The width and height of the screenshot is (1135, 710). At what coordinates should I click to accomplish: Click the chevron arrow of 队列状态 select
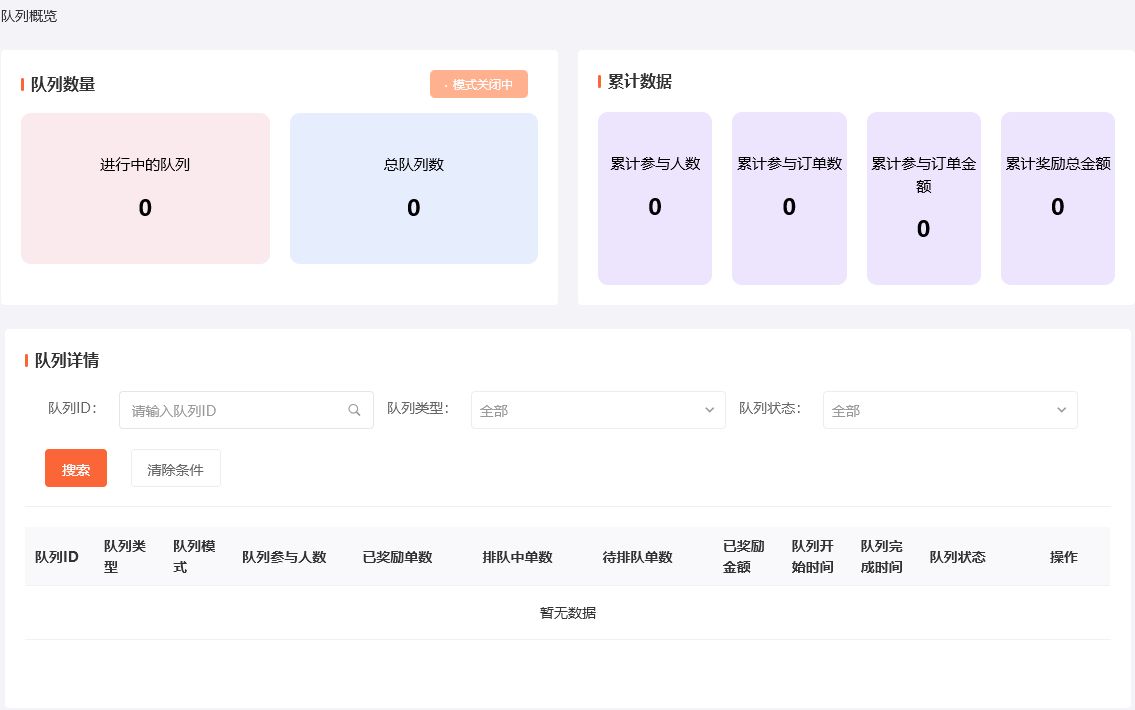tap(1061, 410)
